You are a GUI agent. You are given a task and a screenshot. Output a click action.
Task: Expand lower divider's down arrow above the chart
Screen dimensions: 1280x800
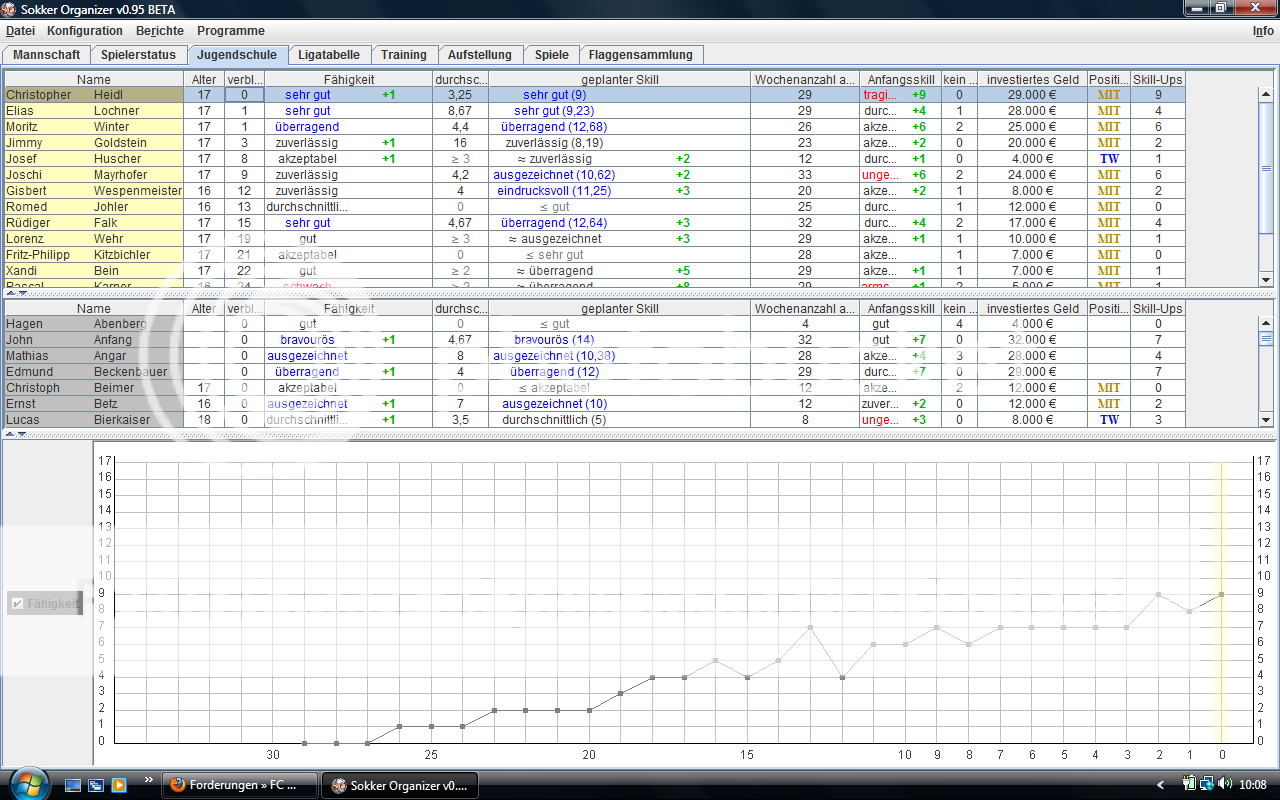click(x=21, y=434)
